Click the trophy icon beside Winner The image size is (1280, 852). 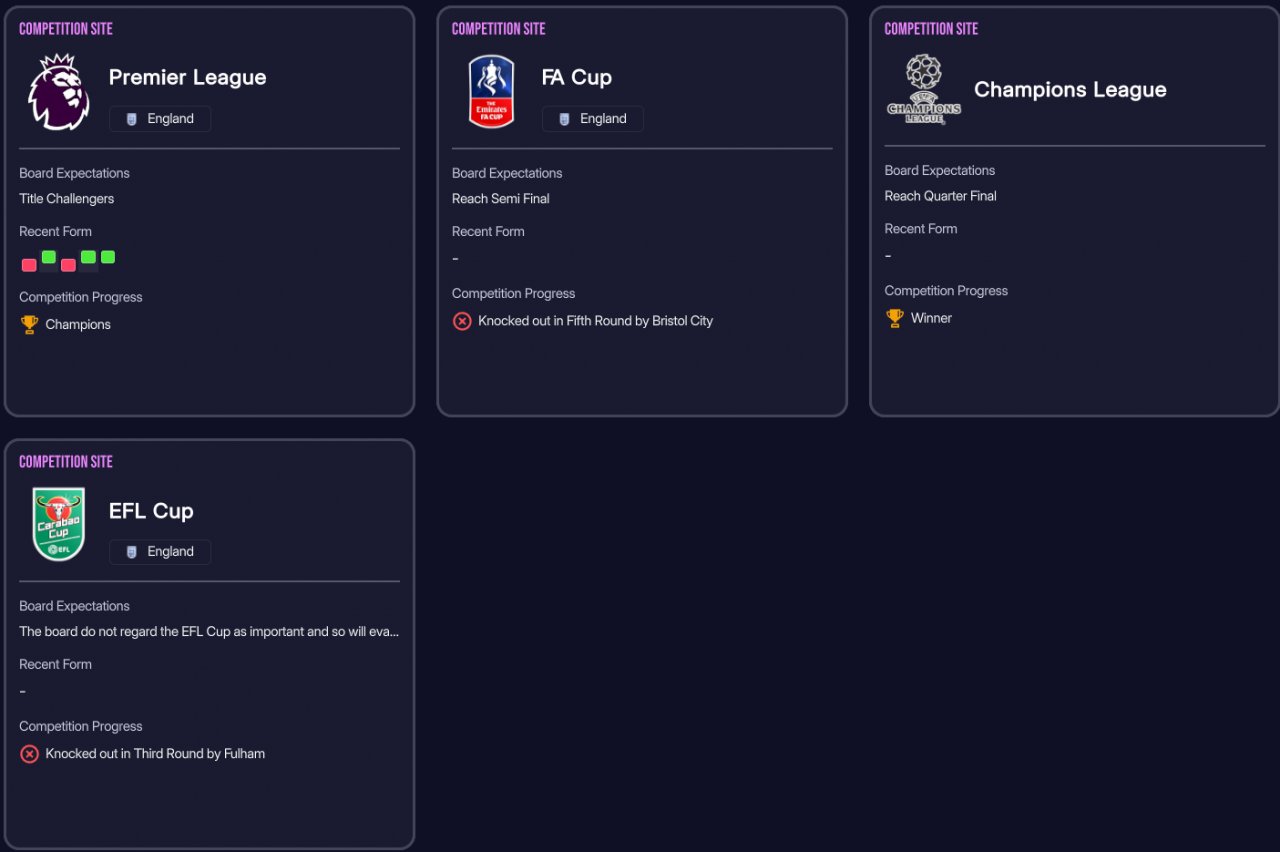point(895,318)
